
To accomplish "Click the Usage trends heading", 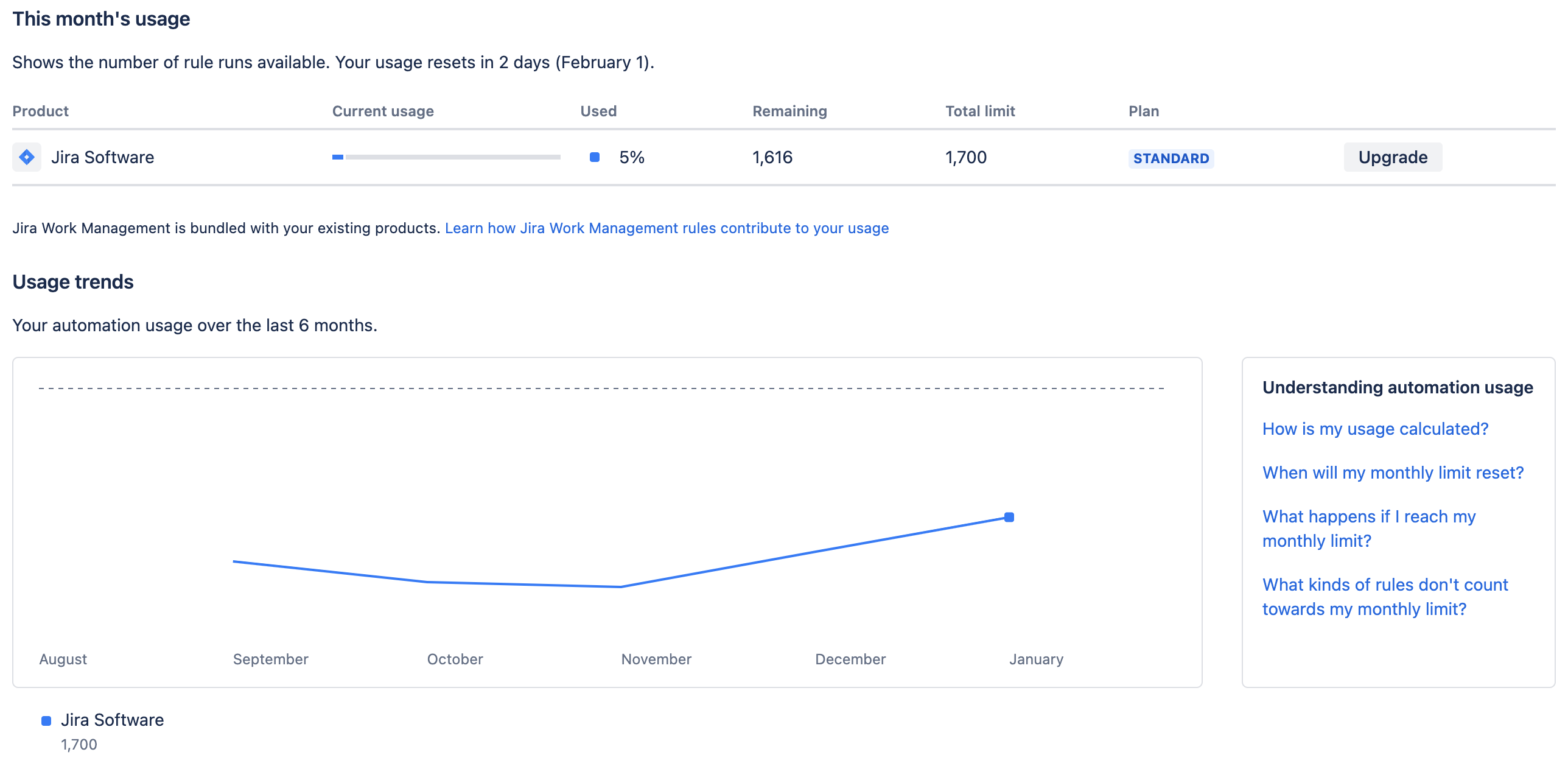I will click(x=73, y=281).
